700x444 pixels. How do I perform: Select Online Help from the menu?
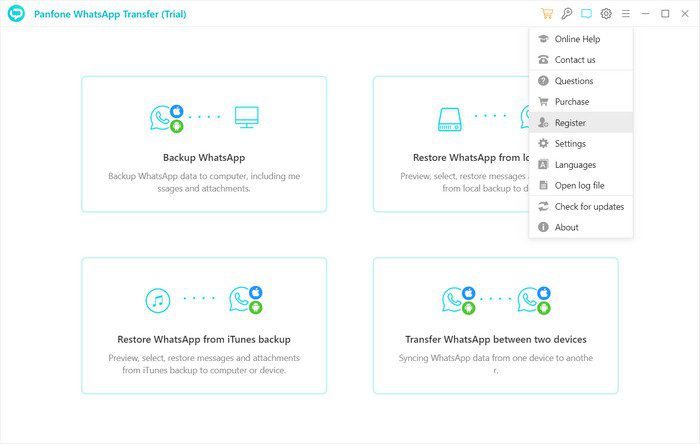coord(577,39)
